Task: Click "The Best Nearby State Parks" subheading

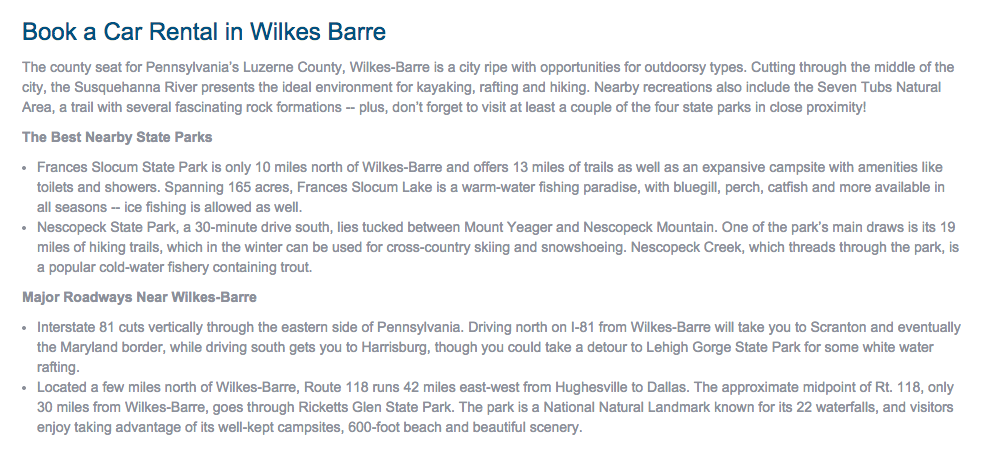Action: coord(117,137)
